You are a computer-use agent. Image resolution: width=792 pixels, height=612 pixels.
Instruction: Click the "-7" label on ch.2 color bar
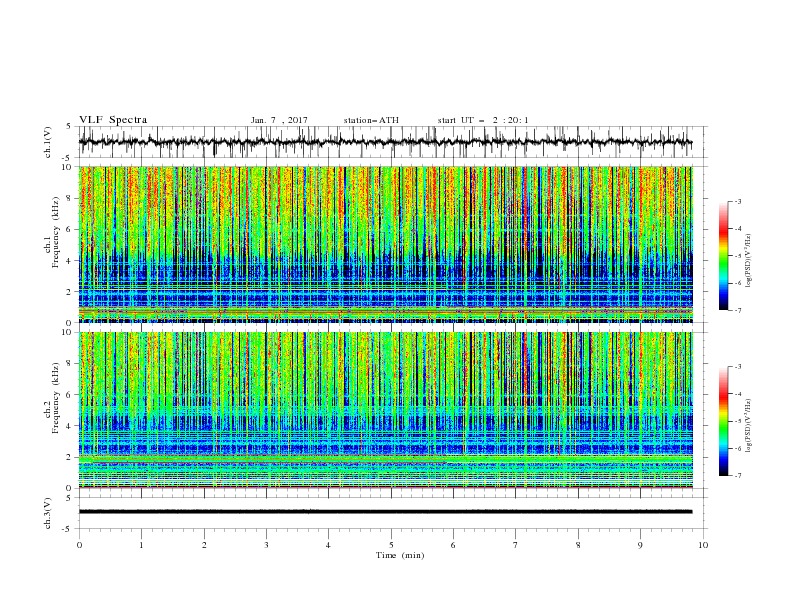point(738,475)
